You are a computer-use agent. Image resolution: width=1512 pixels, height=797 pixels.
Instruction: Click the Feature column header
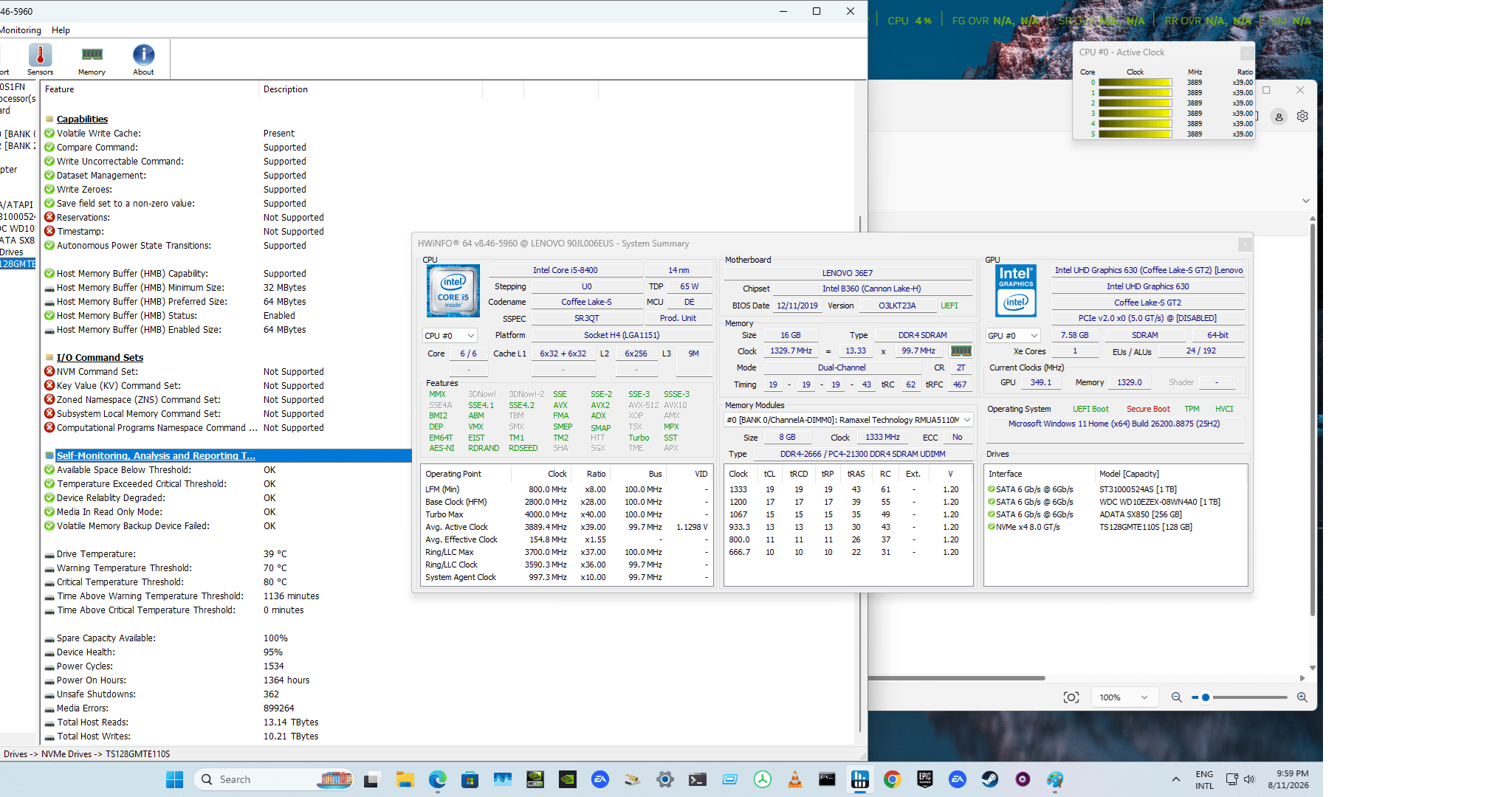pos(149,89)
